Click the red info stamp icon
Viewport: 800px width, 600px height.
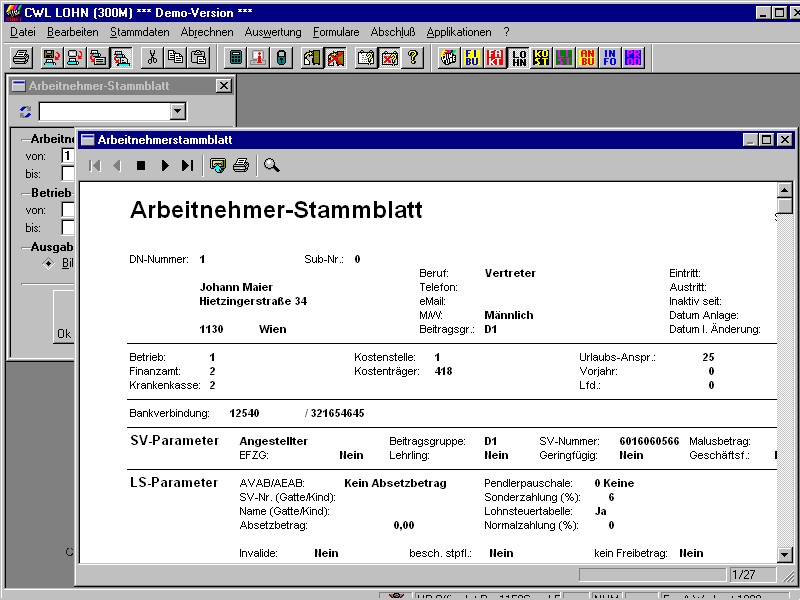[258, 57]
